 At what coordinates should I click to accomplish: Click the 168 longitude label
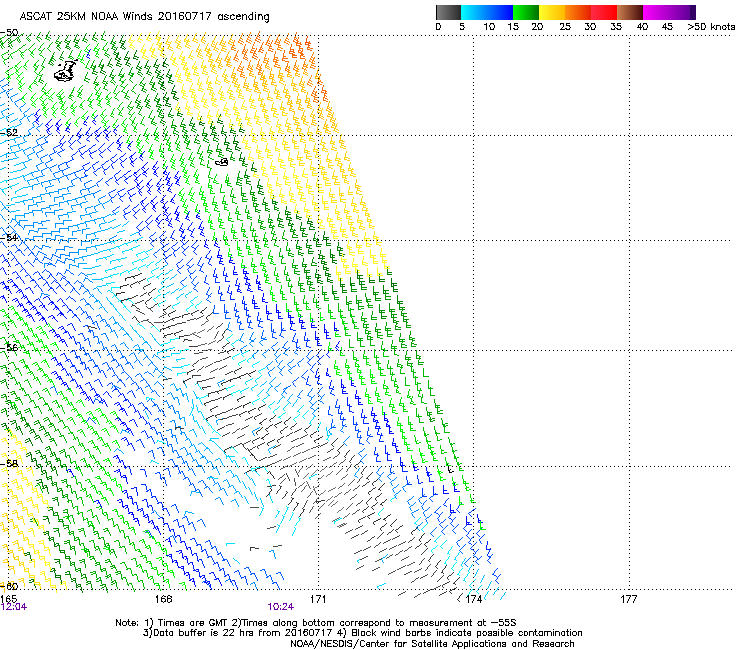coord(163,599)
